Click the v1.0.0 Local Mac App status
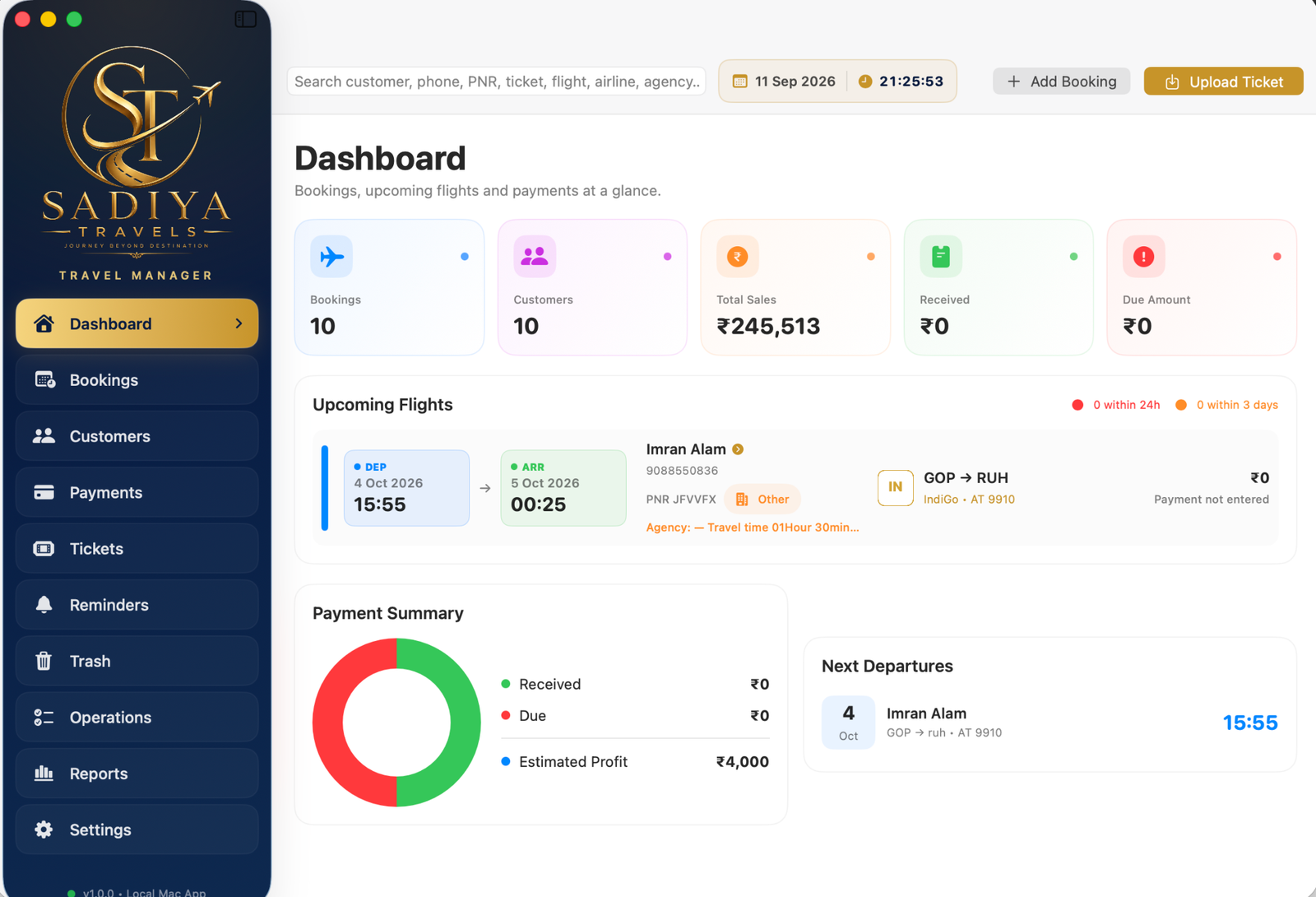Image resolution: width=1316 pixels, height=897 pixels. (137, 892)
